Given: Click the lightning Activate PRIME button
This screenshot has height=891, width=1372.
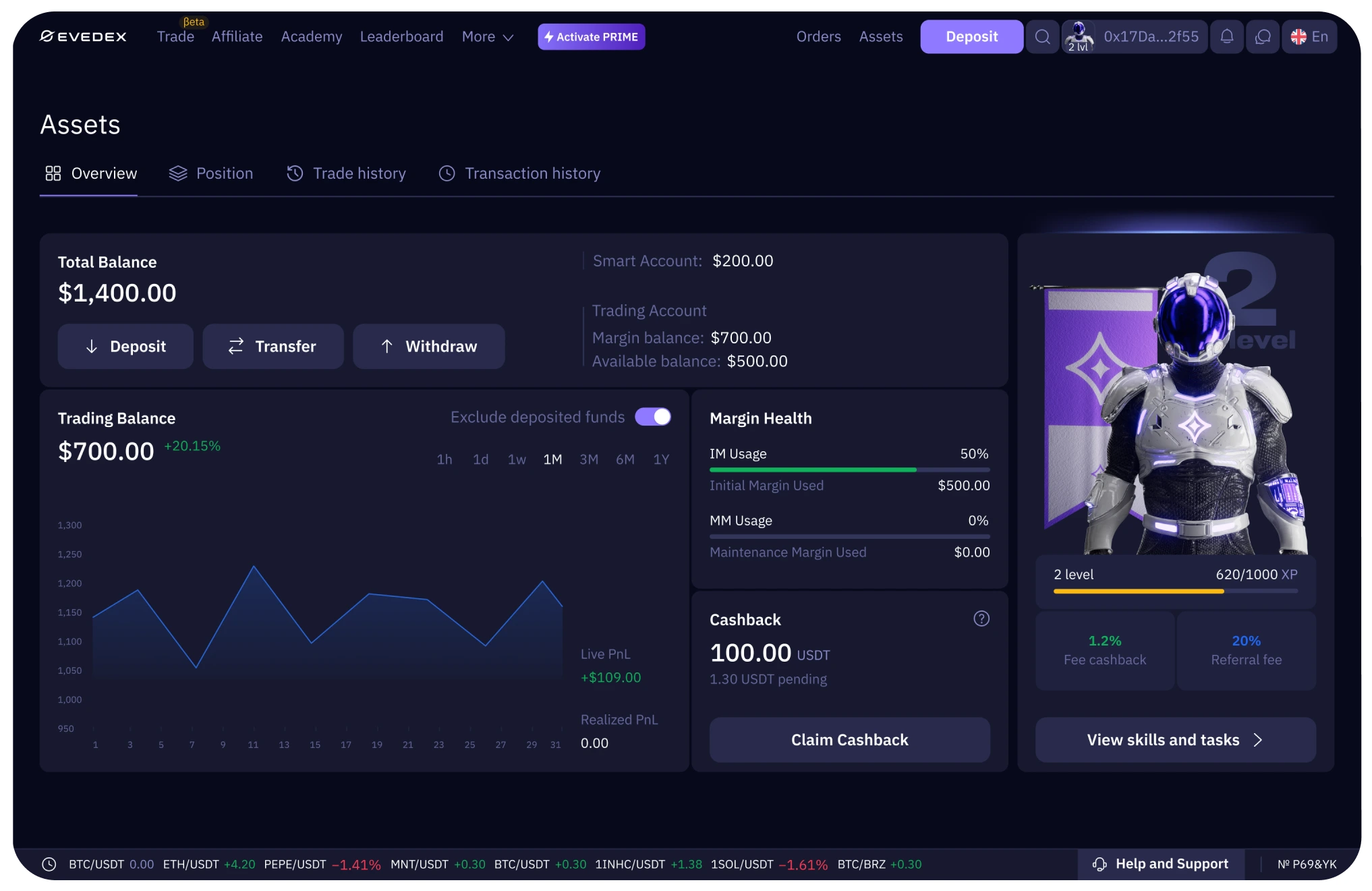Looking at the screenshot, I should click(x=591, y=36).
